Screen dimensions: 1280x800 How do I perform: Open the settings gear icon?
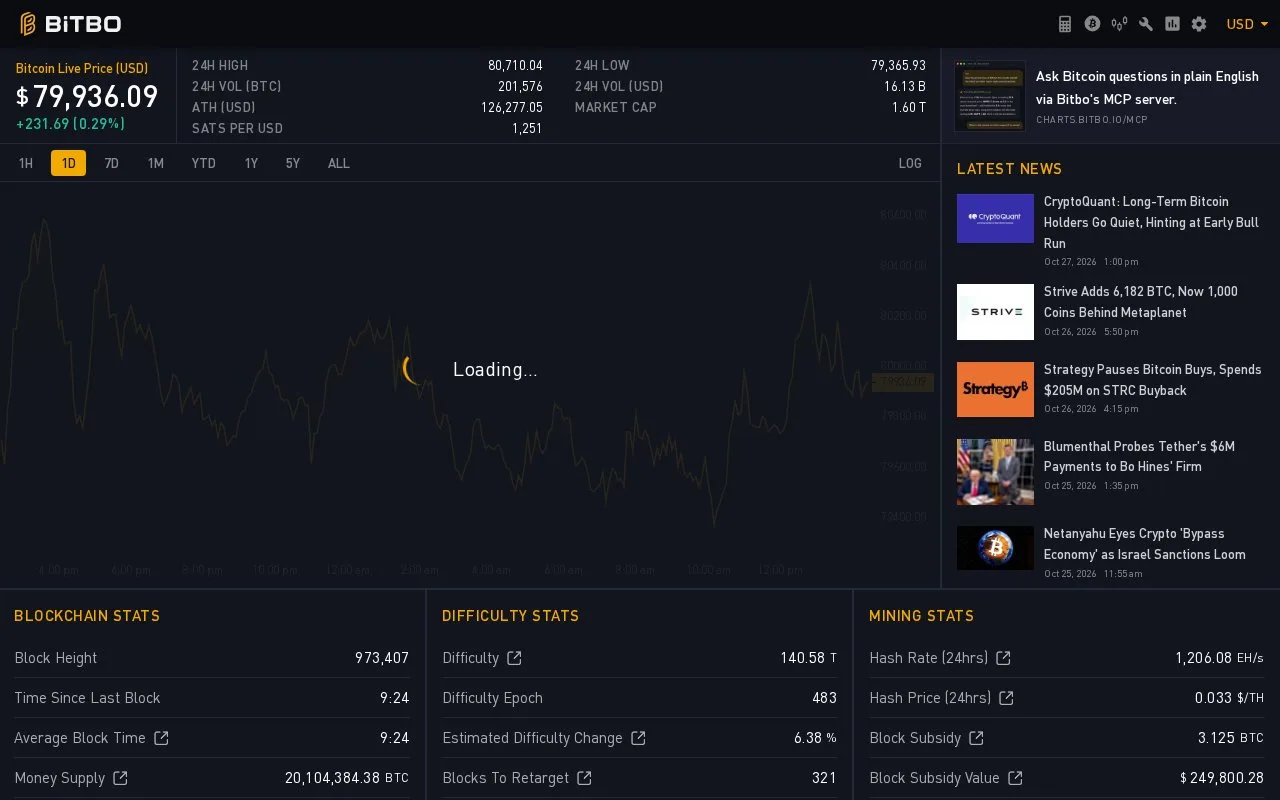coord(1199,24)
